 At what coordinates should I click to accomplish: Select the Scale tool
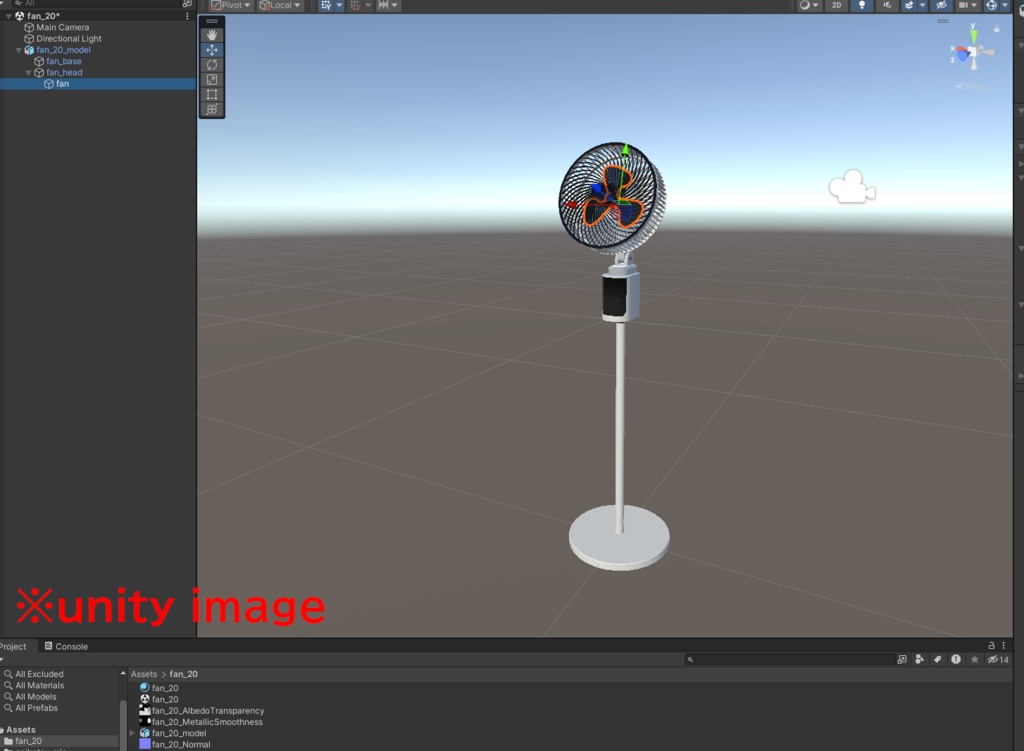[212, 80]
